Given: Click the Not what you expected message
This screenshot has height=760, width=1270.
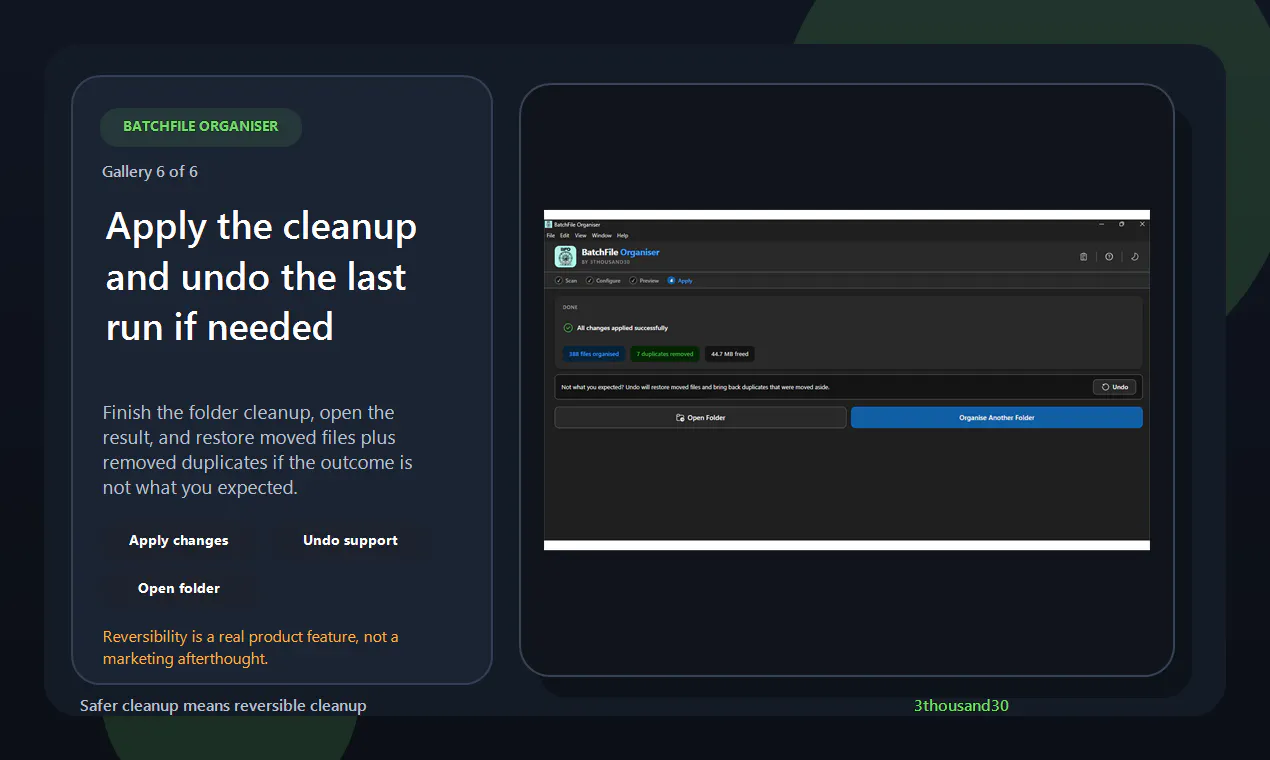Looking at the screenshot, I should pos(695,387).
